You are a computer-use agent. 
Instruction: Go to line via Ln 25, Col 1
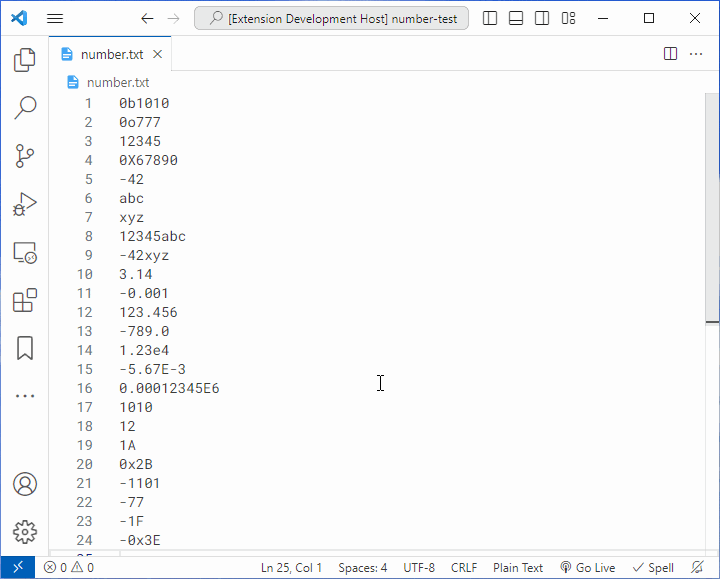291,568
